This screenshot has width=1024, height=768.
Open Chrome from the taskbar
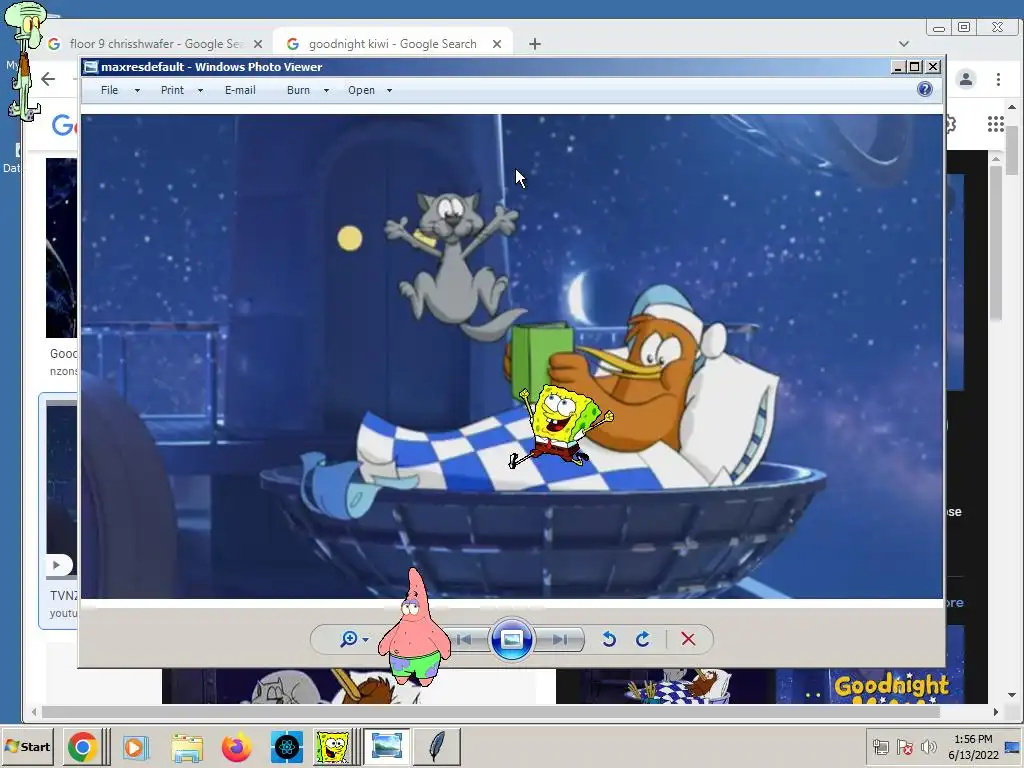[82, 747]
